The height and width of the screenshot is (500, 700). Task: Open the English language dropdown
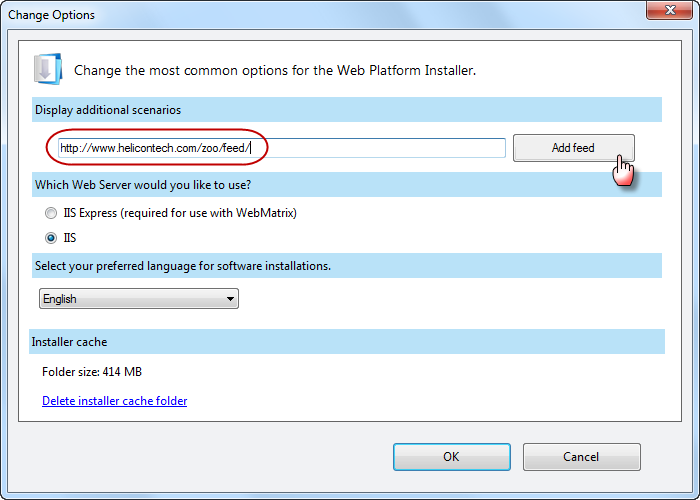pos(139,299)
